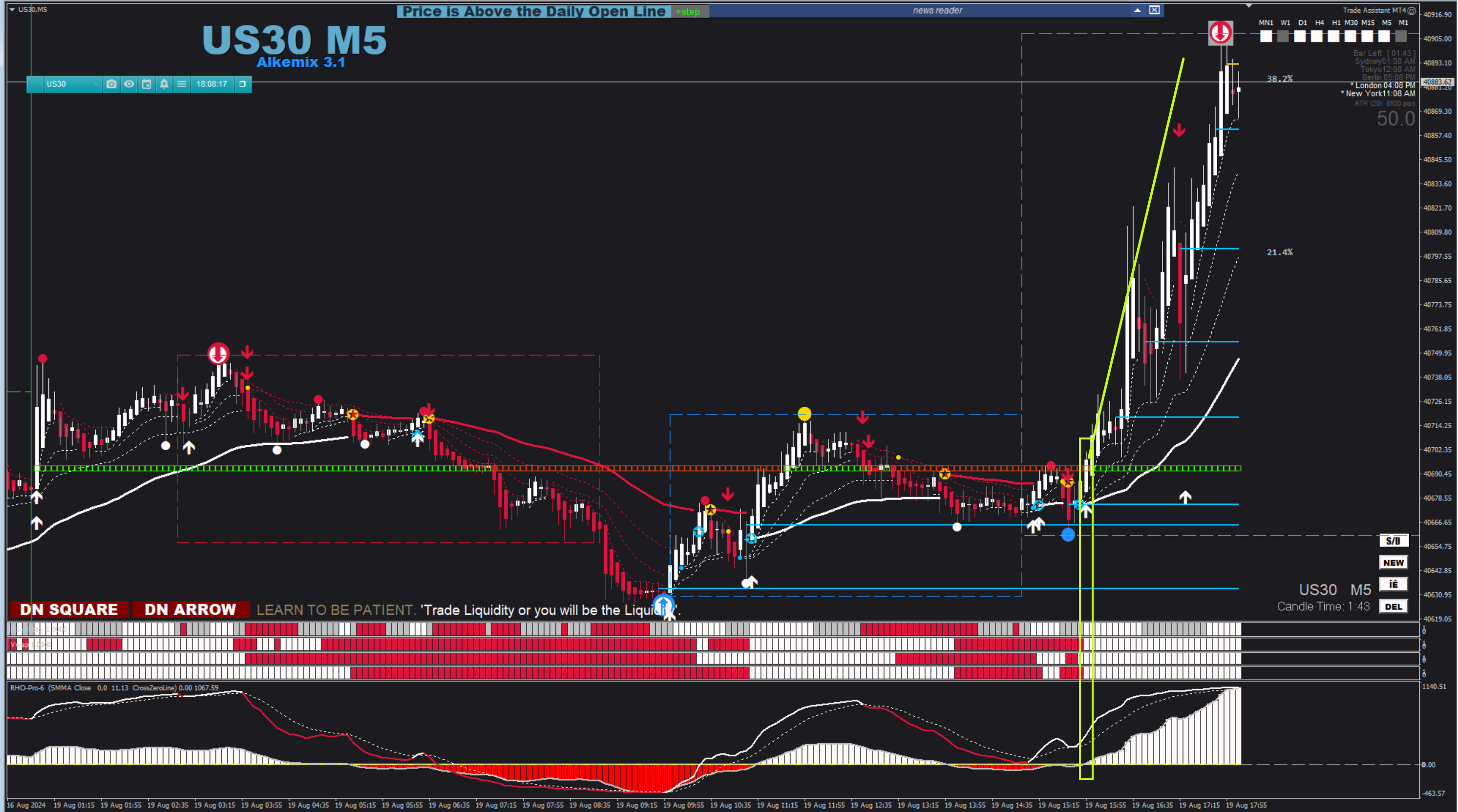Image resolution: width=1458 pixels, height=812 pixels.
Task: Toggle the eye visibility icon in panel
Action: coord(129,84)
